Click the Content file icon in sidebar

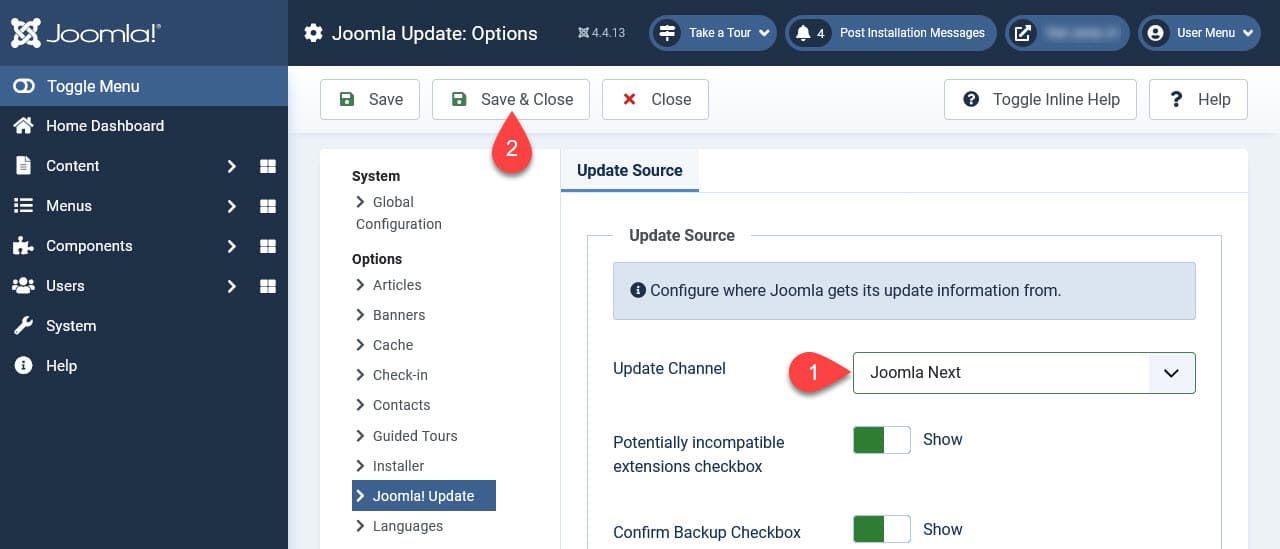pyautogui.click(x=23, y=166)
